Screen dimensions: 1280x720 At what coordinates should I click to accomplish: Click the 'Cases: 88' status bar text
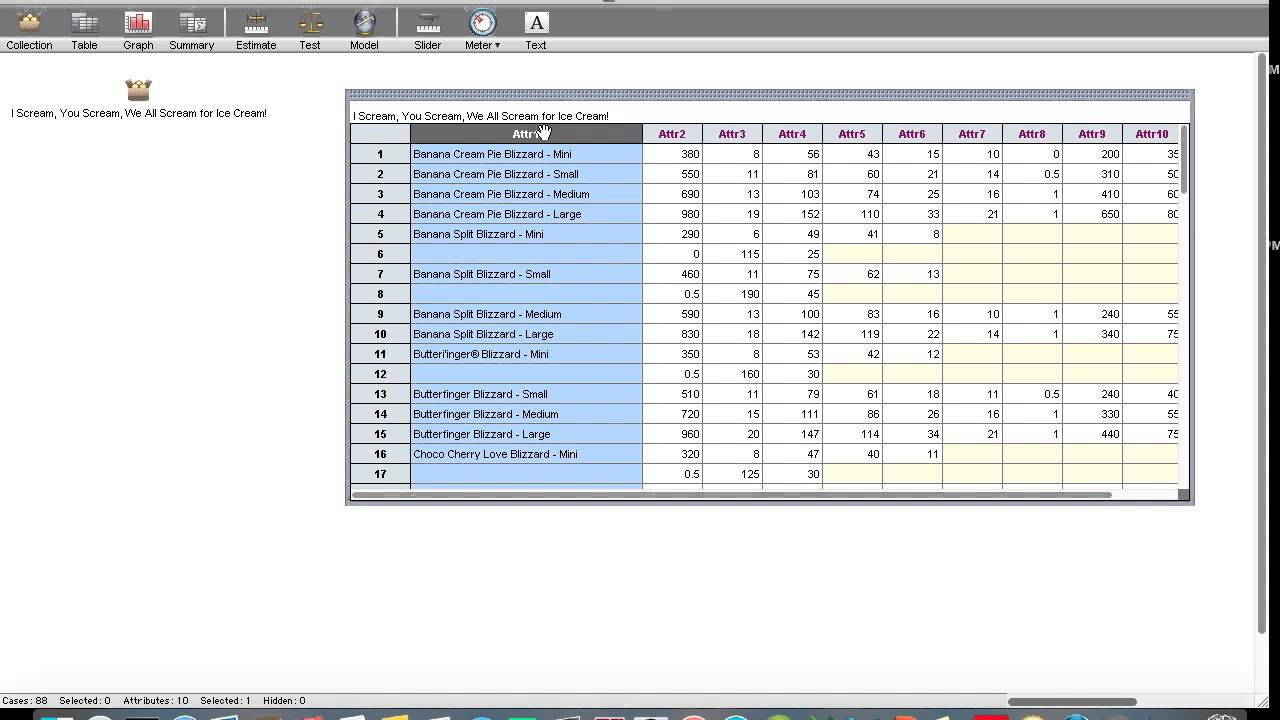(x=25, y=701)
